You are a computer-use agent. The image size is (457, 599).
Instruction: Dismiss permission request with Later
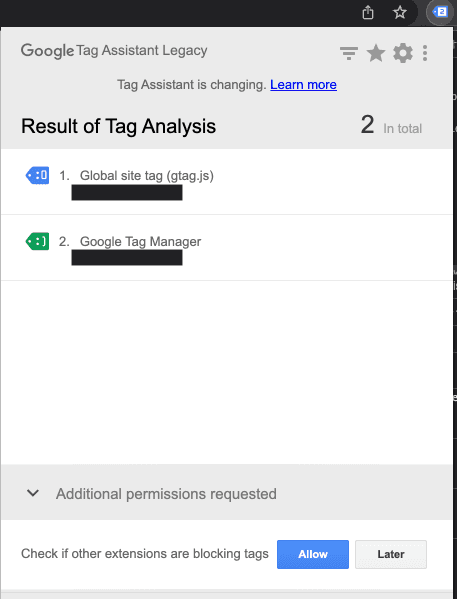pos(391,554)
